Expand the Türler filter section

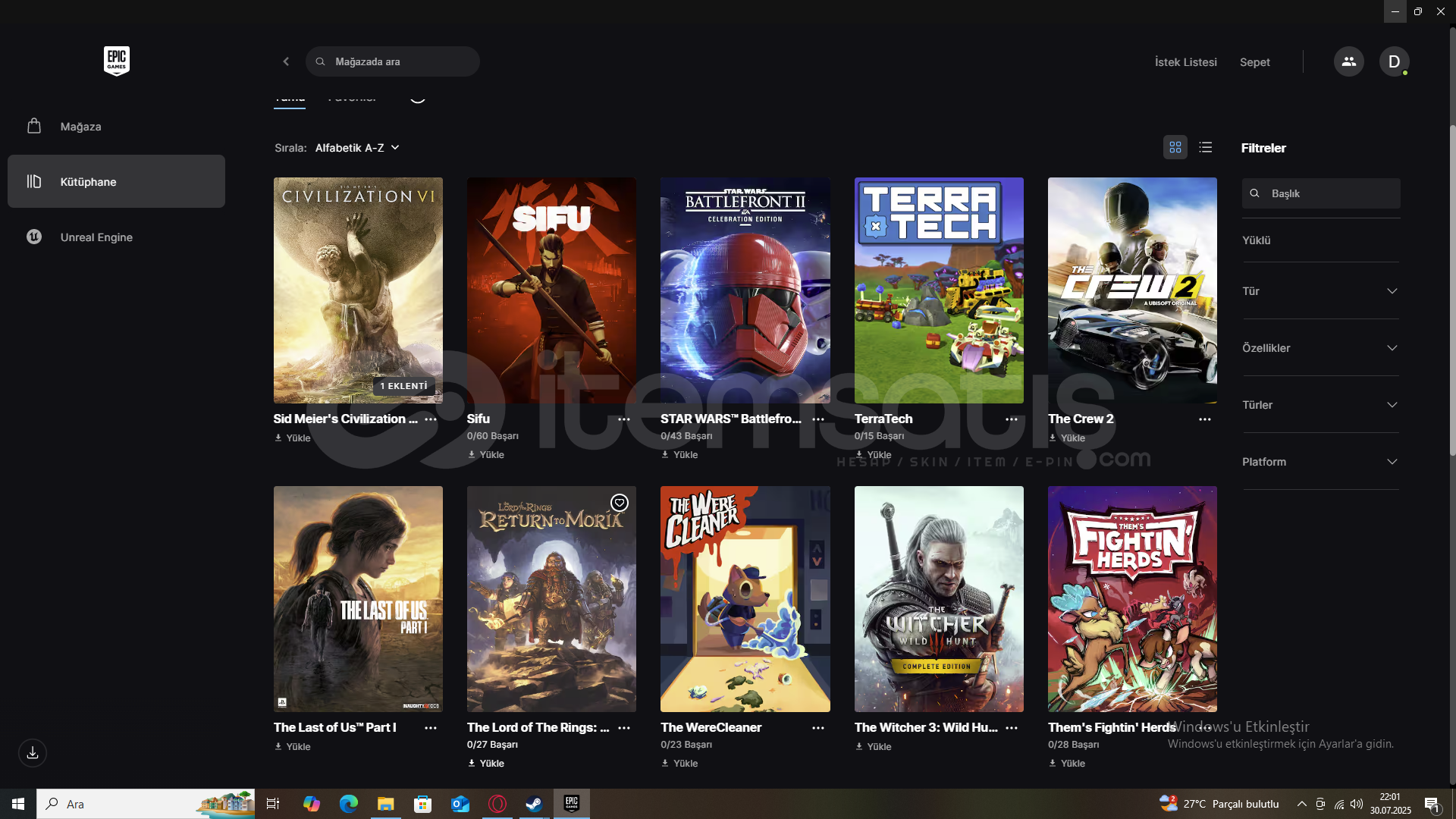(1320, 405)
